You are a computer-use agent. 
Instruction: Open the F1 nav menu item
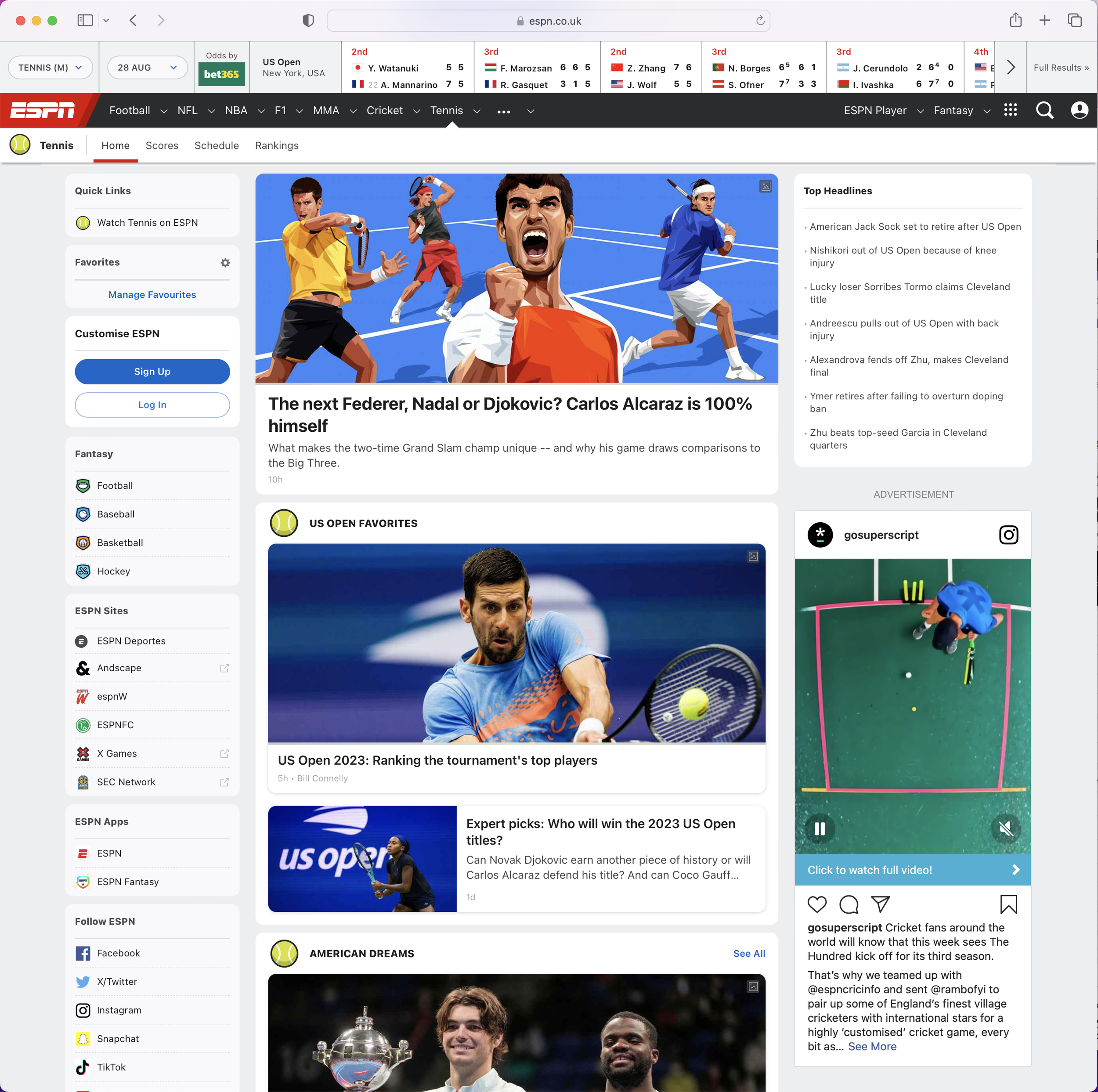[280, 110]
